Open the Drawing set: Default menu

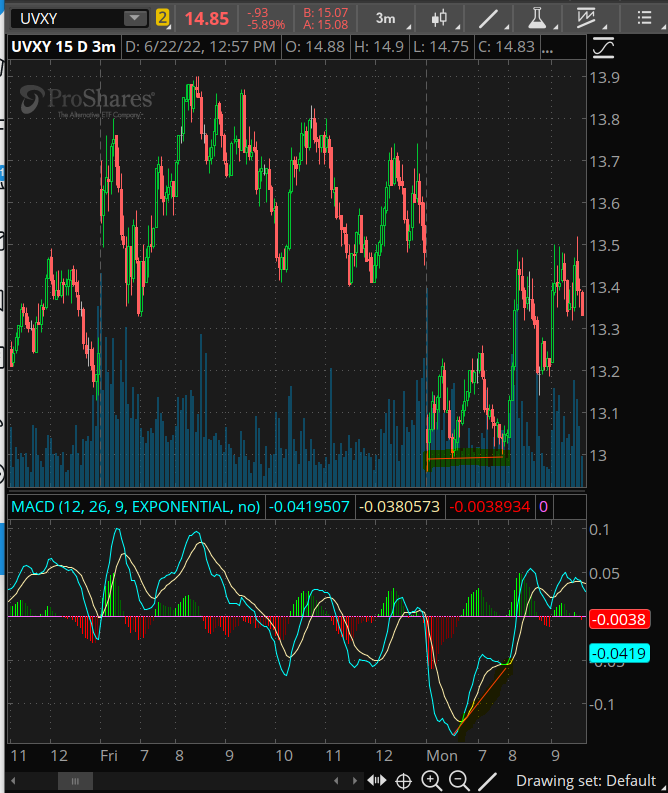(587, 781)
